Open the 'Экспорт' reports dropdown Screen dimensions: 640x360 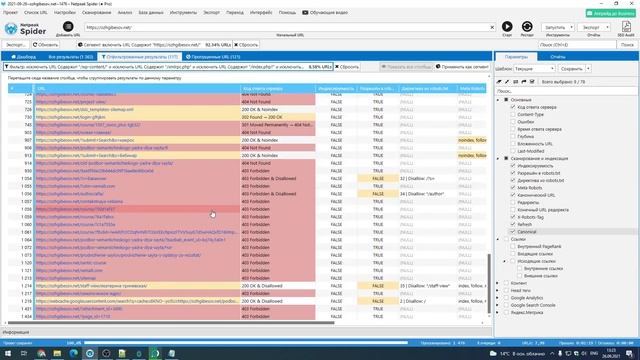coord(594,27)
